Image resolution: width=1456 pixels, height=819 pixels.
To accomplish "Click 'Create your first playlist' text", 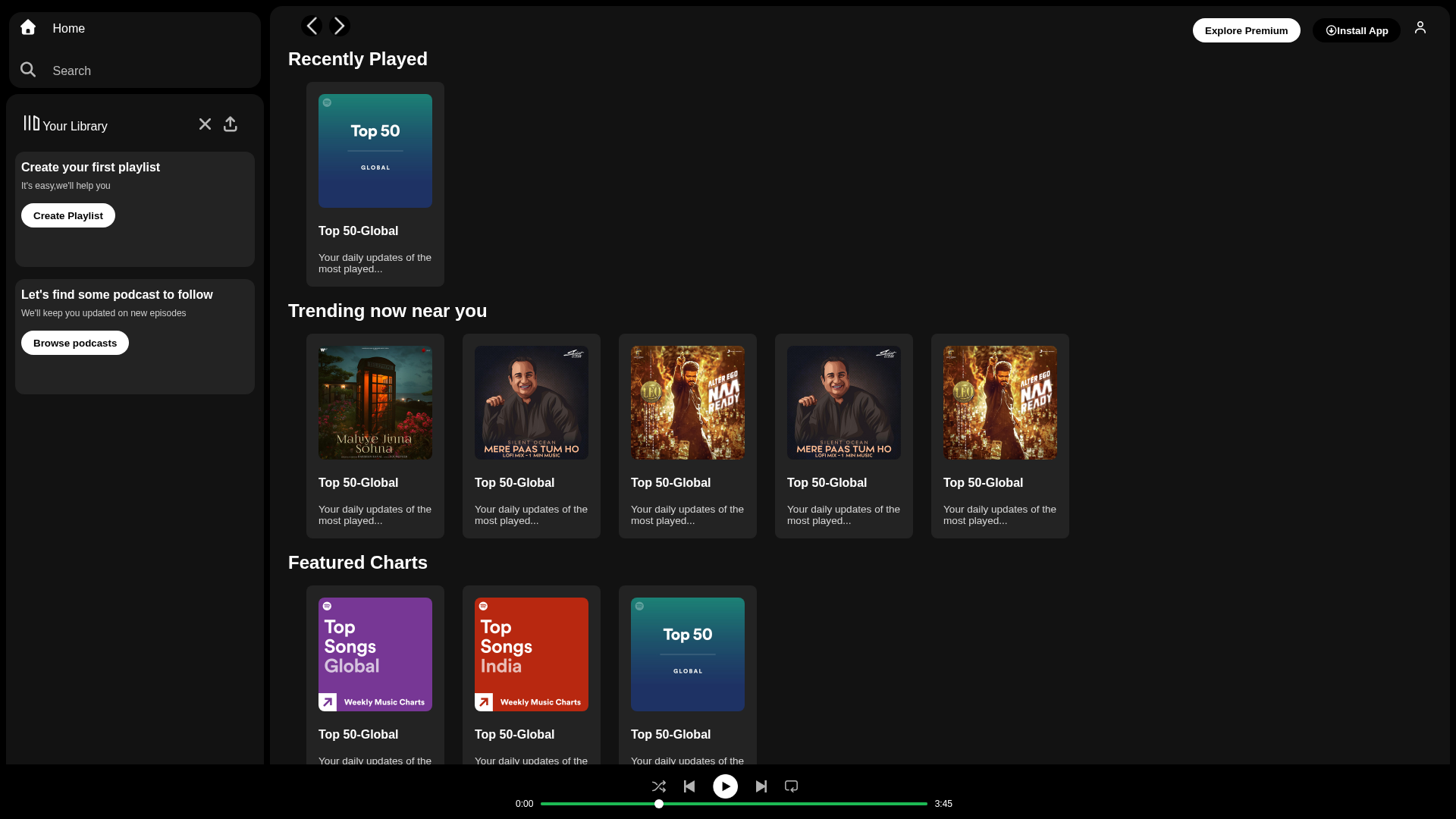I will (90, 167).
